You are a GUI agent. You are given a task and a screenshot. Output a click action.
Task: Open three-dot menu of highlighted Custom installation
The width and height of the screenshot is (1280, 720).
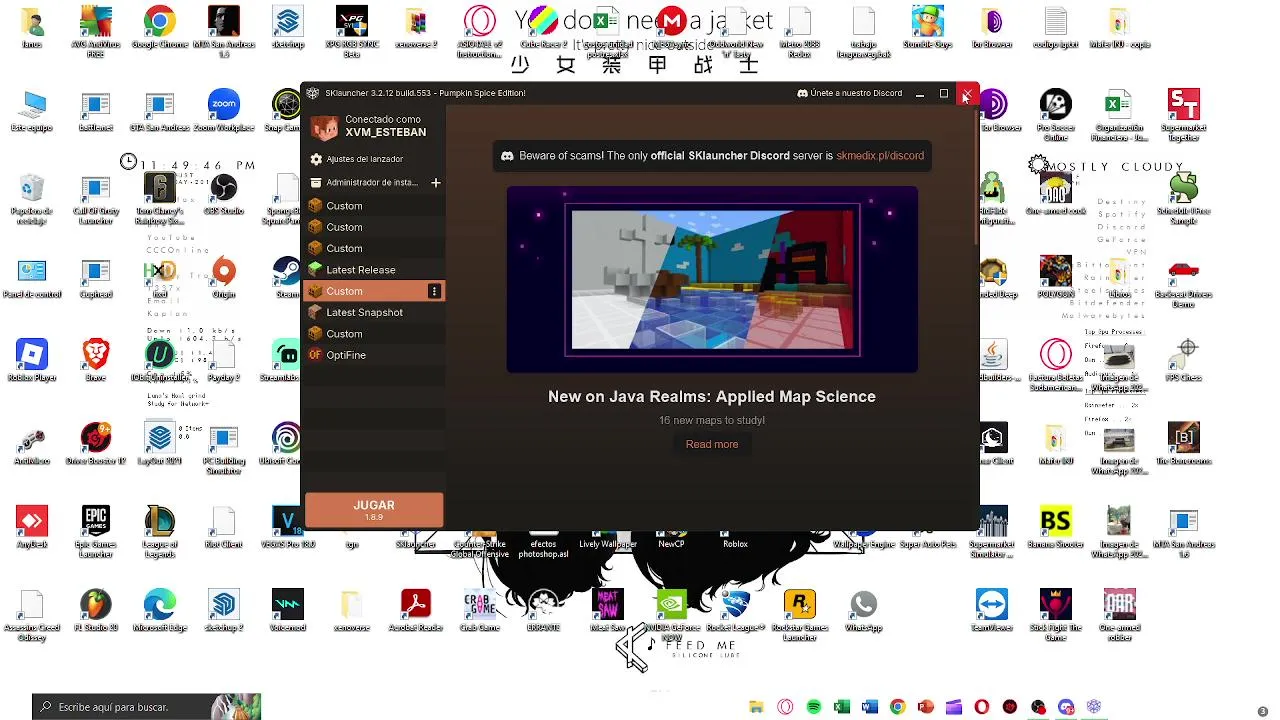(434, 291)
